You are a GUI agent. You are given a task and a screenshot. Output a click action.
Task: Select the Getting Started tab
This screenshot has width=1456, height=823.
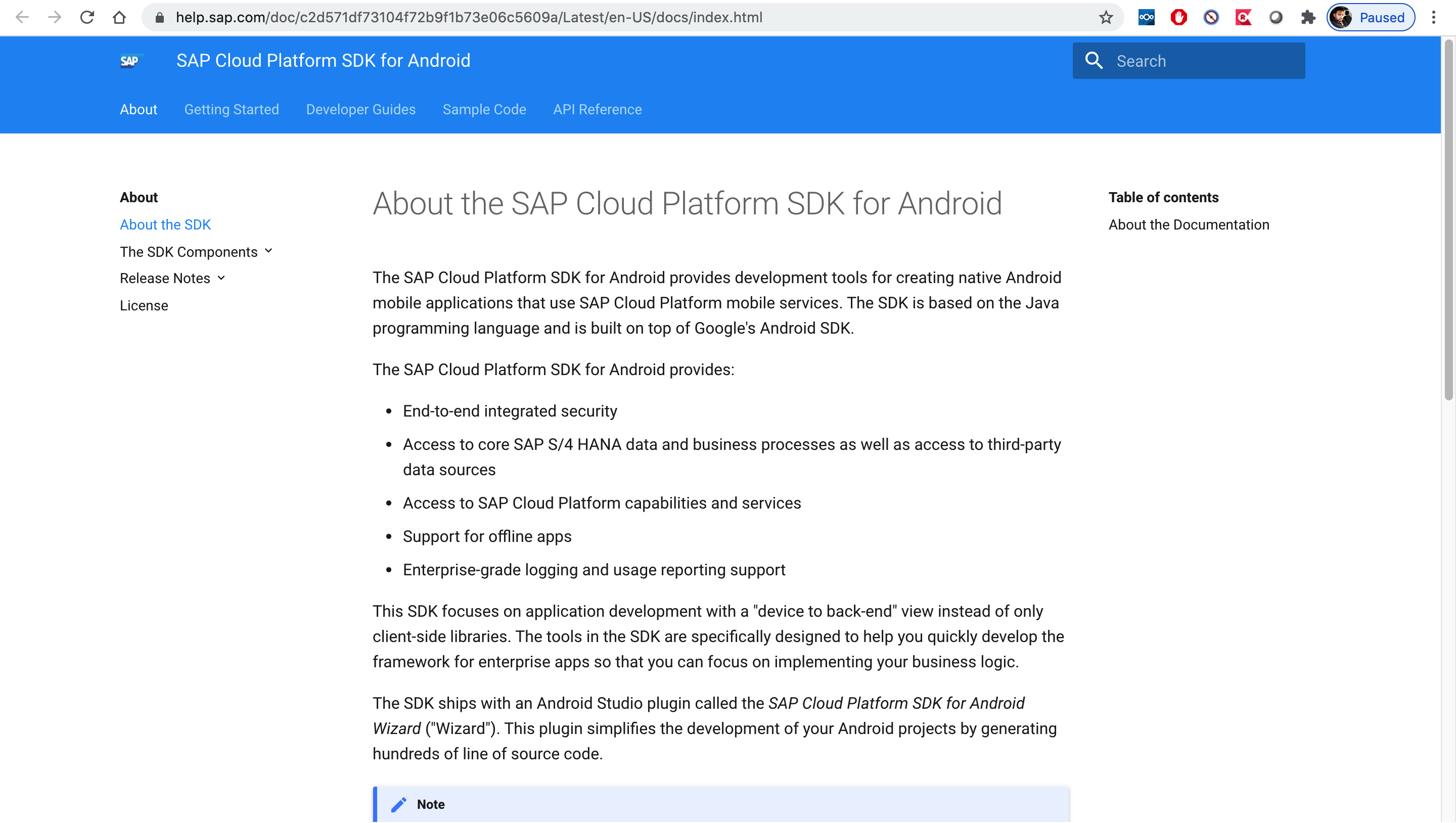tap(232, 109)
